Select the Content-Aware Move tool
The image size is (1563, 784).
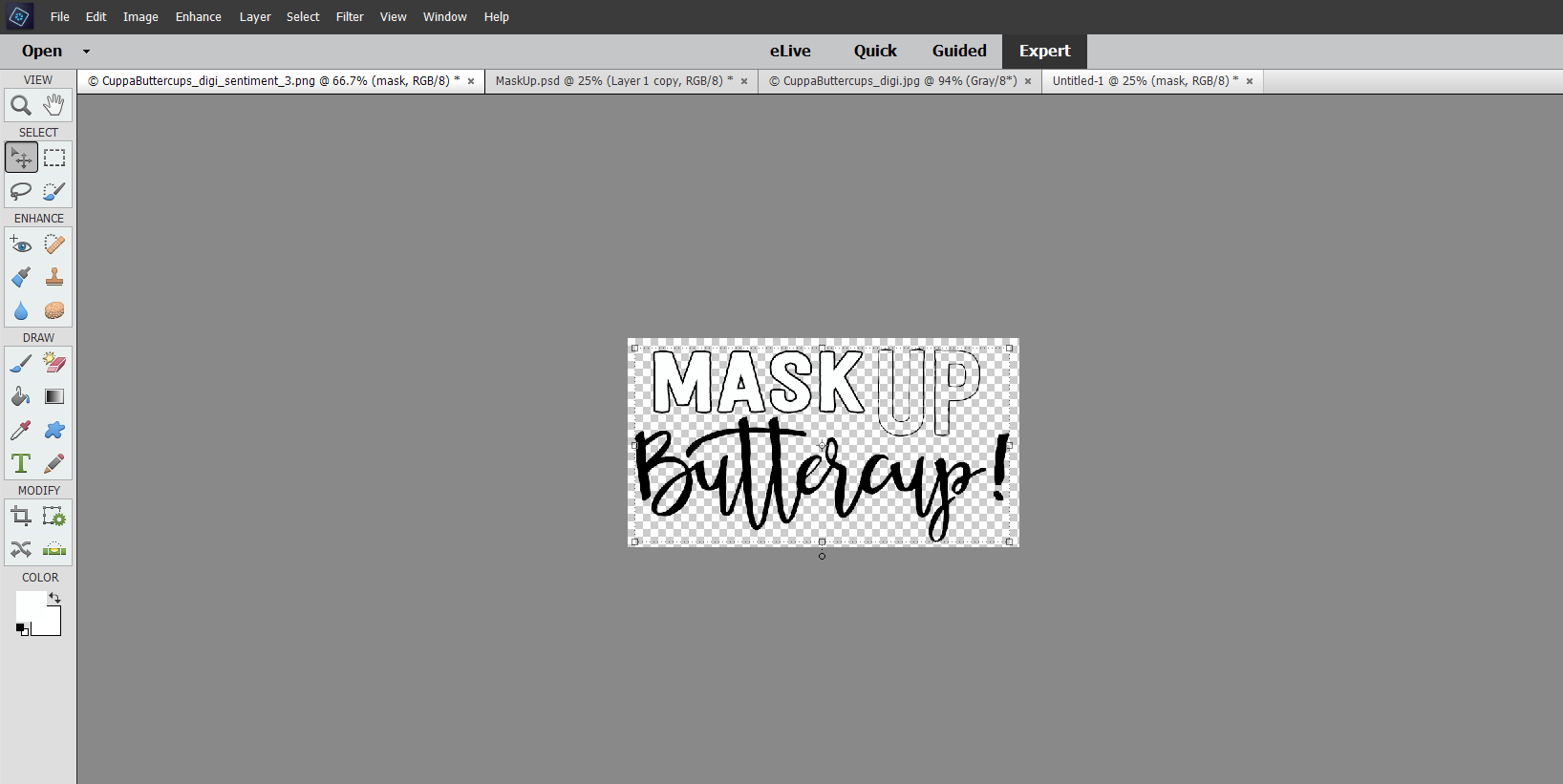pos(21,549)
